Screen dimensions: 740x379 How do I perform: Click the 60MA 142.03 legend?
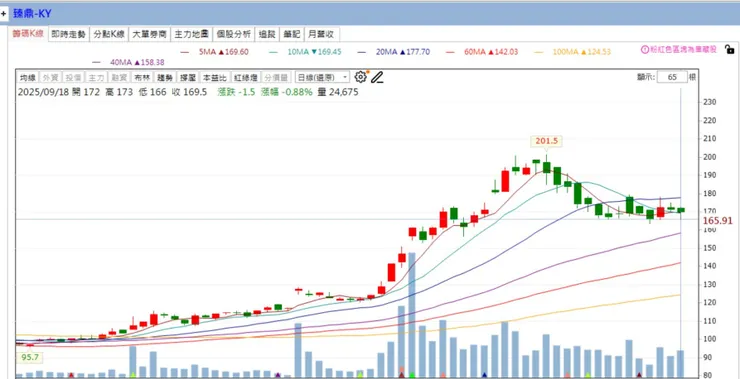tap(491, 52)
